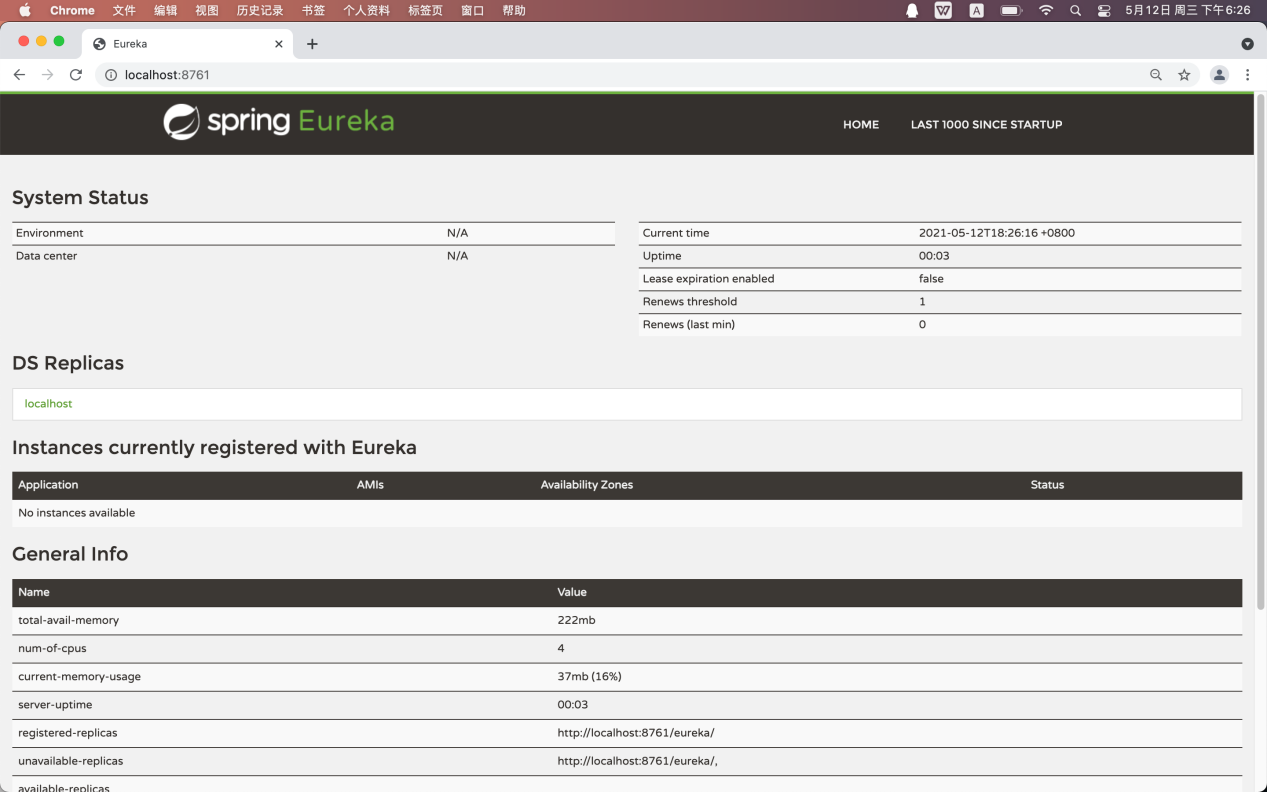
Task: Click the Renews threshold label
Action: pos(690,302)
